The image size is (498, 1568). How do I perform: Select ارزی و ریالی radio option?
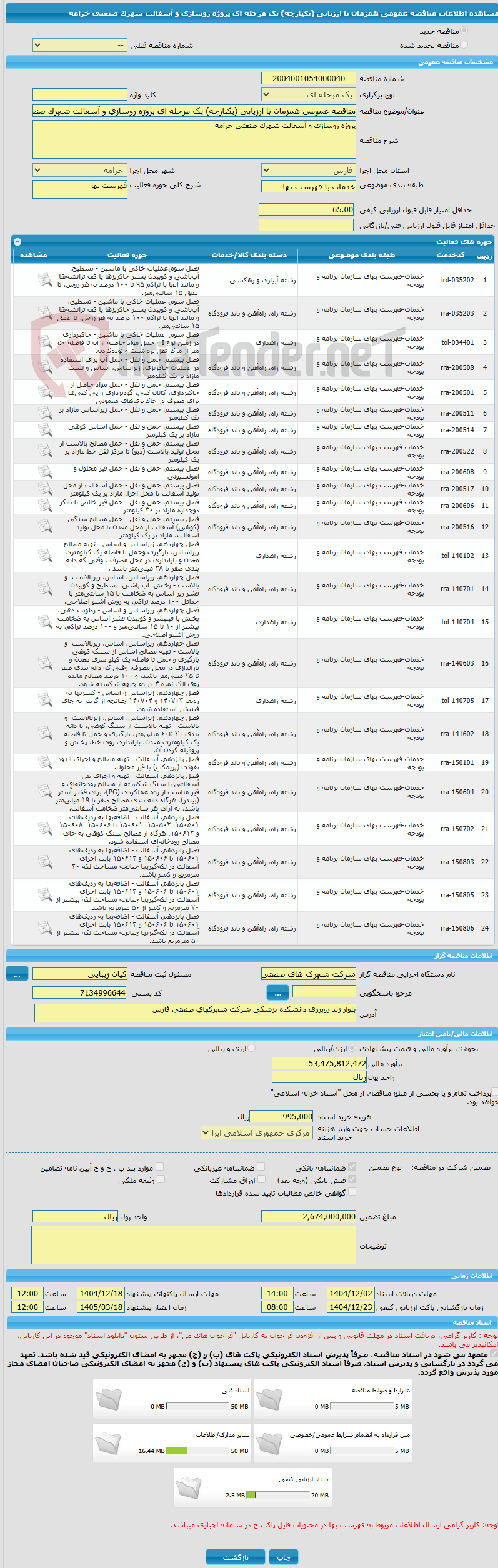pyautogui.click(x=251, y=1048)
